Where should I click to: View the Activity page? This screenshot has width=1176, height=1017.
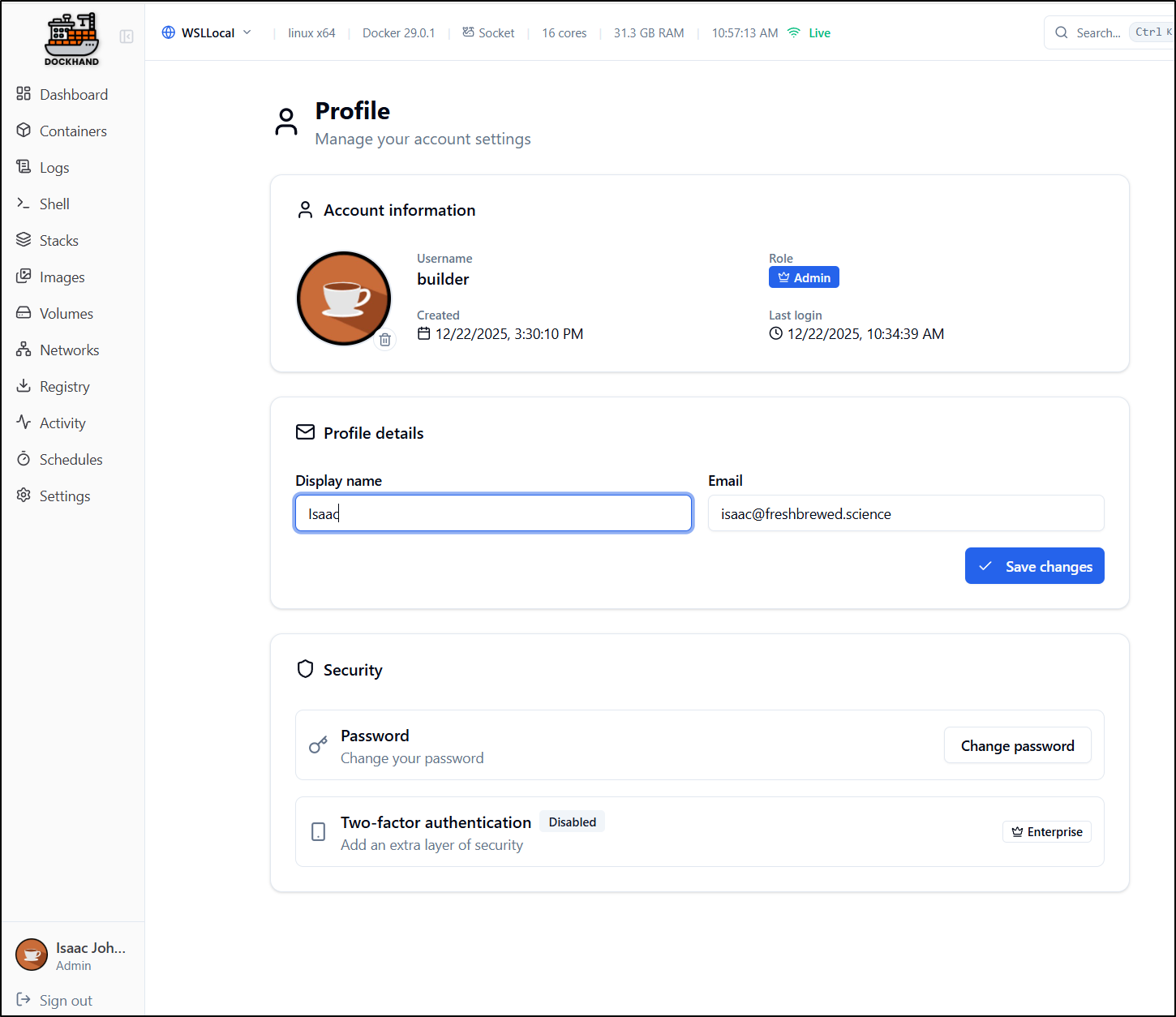point(62,423)
